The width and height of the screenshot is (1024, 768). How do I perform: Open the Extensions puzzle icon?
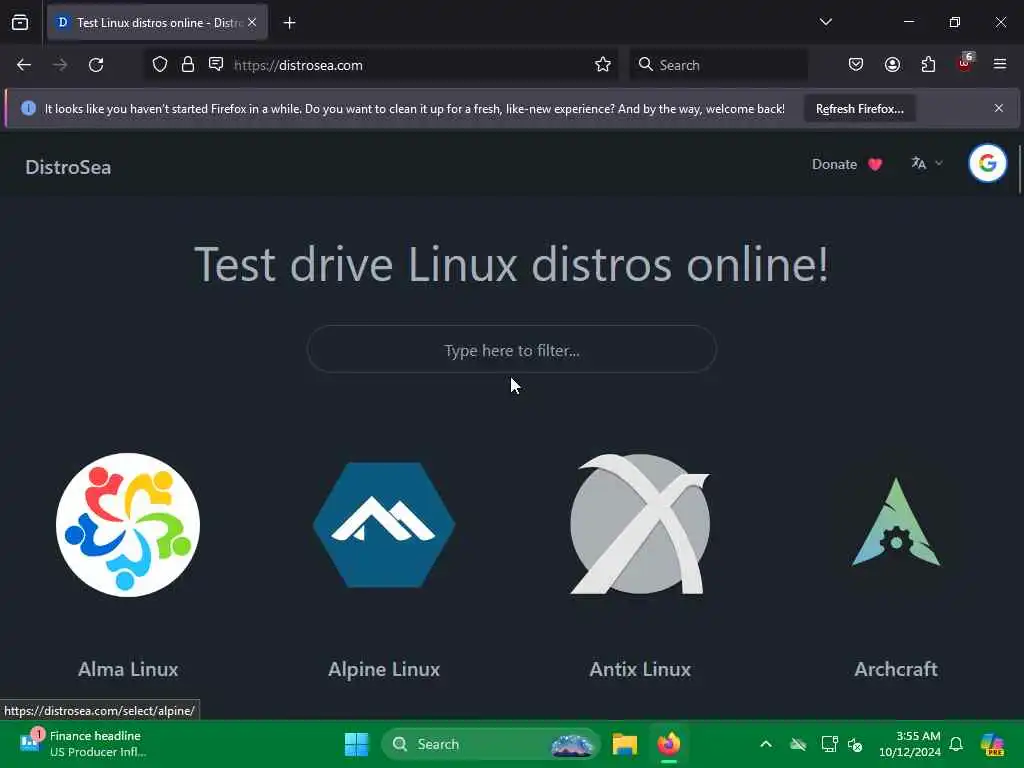928,65
